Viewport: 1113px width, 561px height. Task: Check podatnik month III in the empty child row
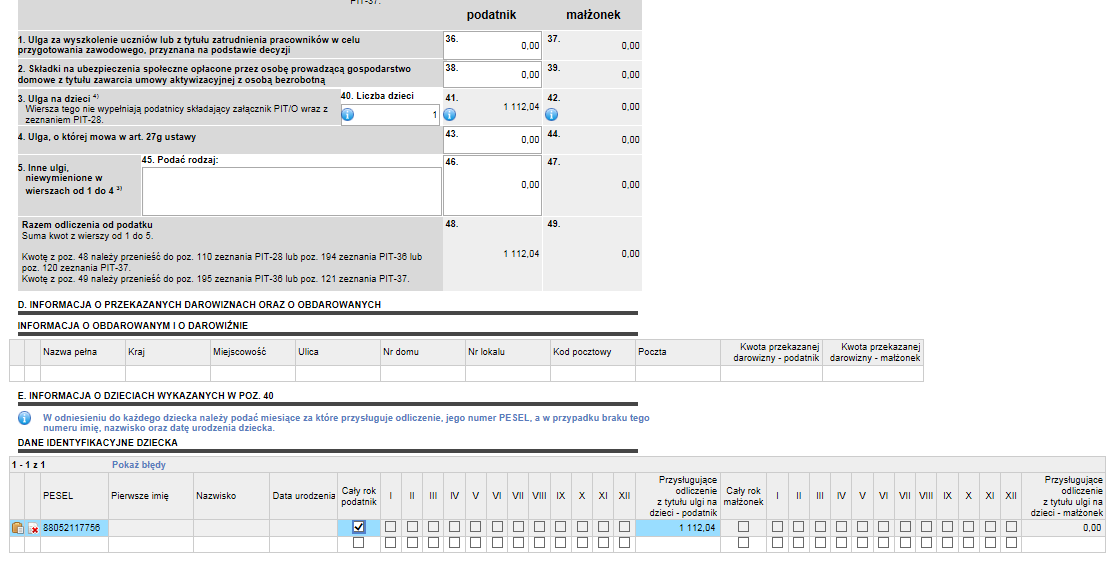(433, 543)
